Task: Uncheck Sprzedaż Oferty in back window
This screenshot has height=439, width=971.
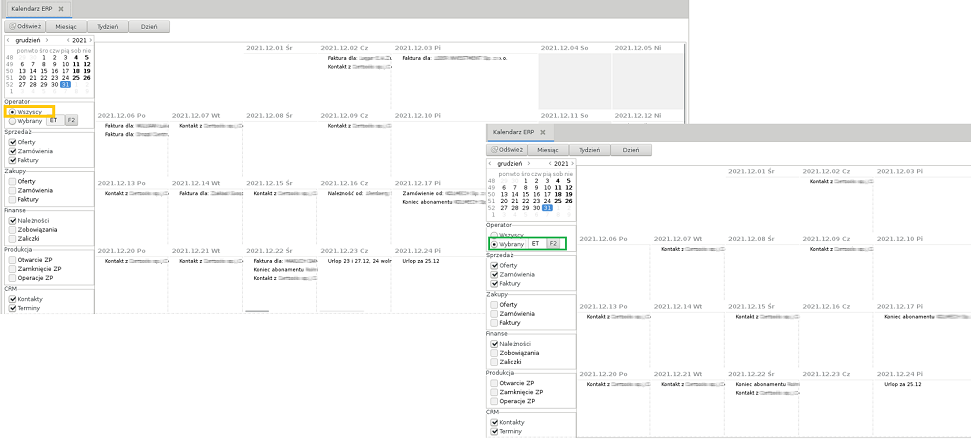Action: click(12, 142)
